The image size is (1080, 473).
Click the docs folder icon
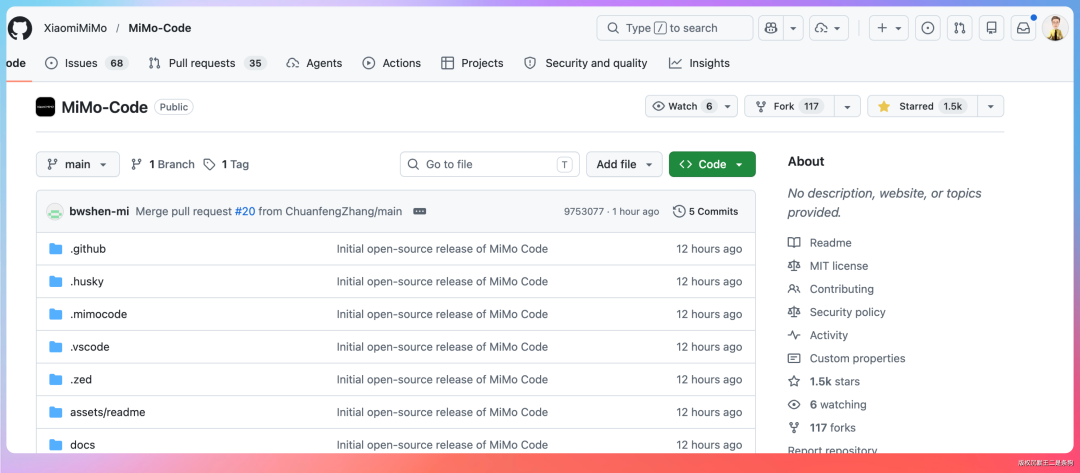click(x=56, y=445)
